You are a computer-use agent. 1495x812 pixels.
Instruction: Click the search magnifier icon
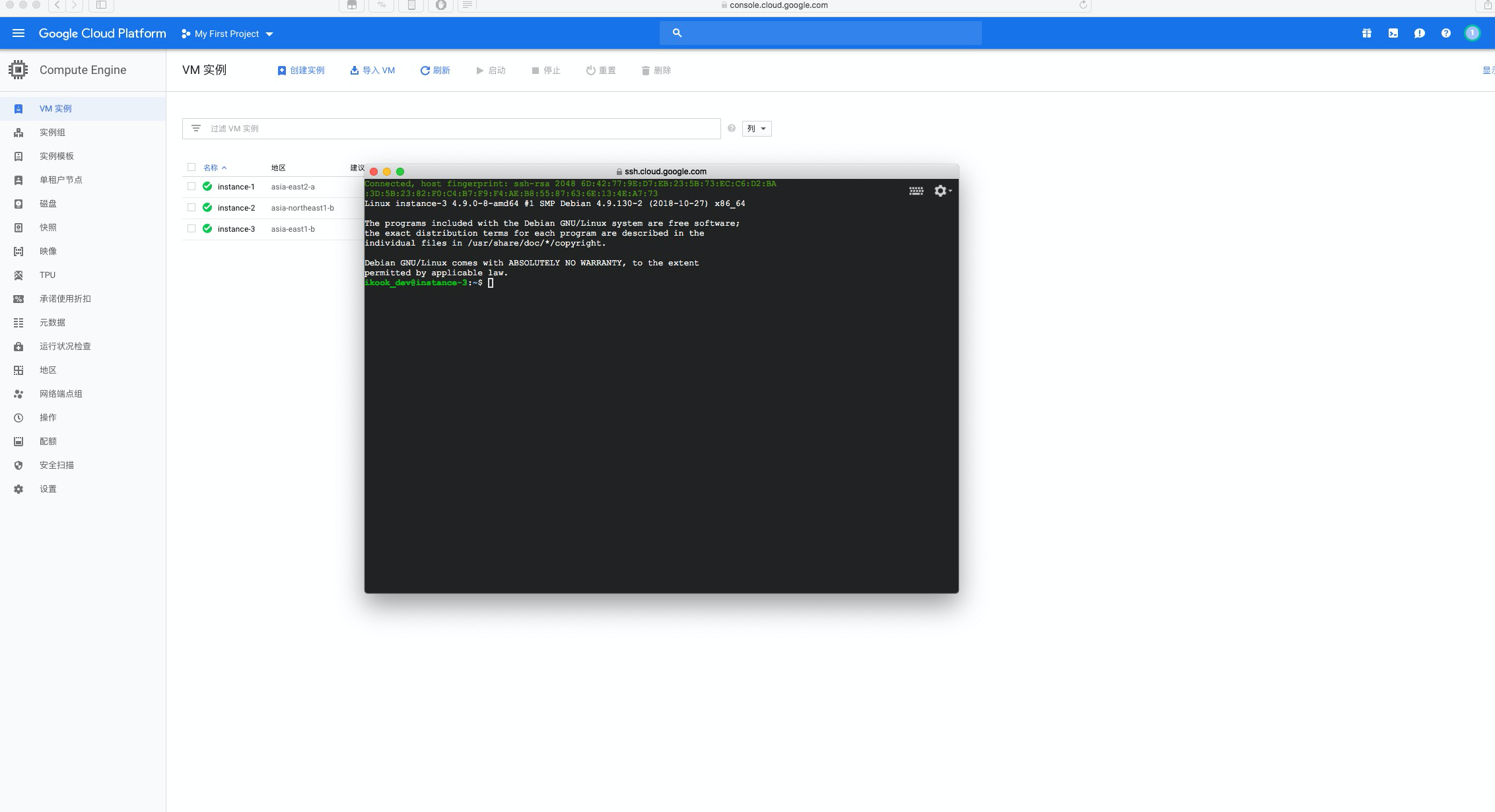pos(677,32)
